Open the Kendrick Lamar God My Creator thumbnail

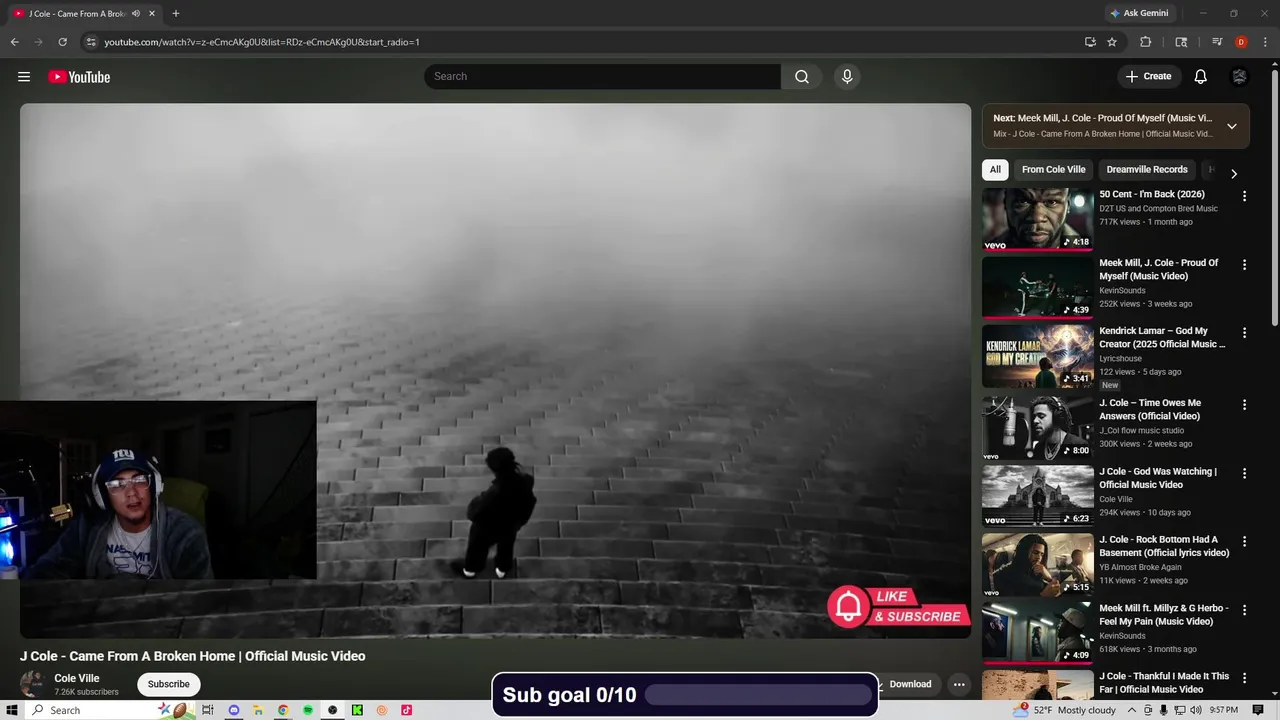pos(1038,356)
